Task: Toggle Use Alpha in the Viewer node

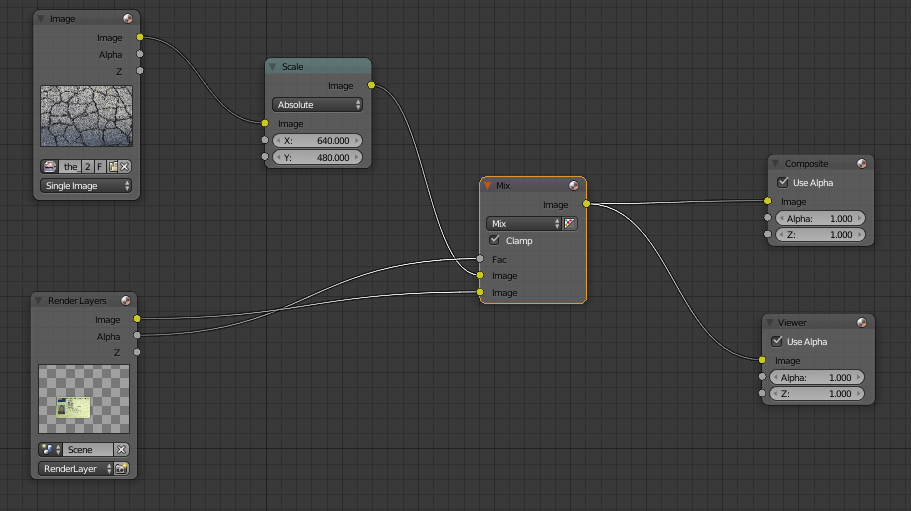Action: coord(777,341)
